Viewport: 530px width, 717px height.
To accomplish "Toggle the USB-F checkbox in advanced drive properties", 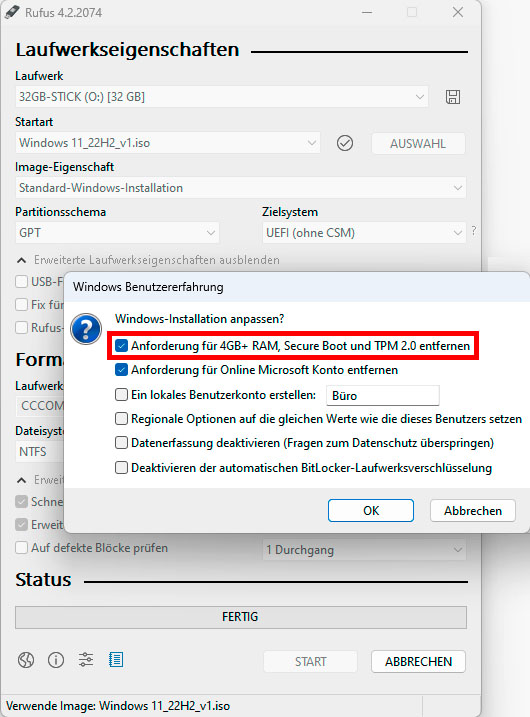I will (x=21, y=282).
